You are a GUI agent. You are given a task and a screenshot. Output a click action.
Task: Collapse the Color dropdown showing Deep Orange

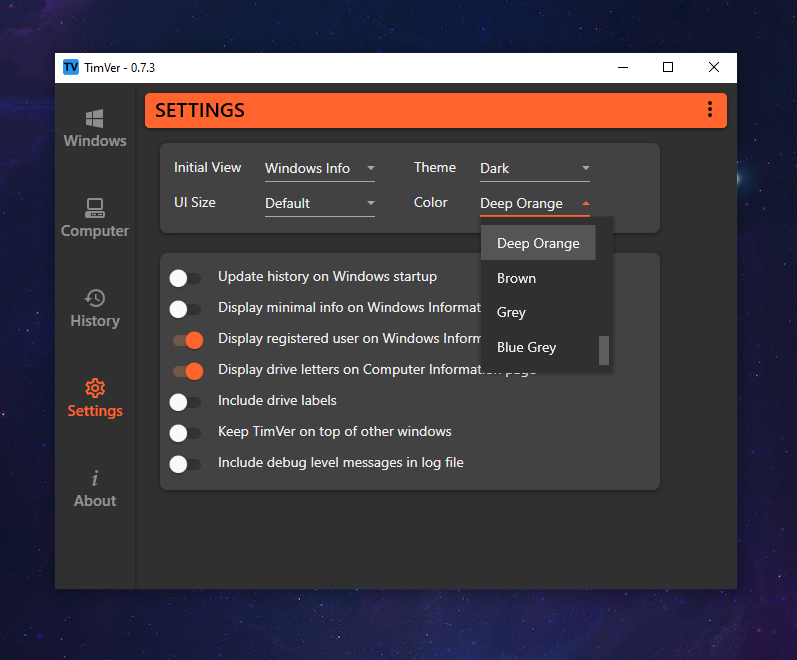pos(535,203)
